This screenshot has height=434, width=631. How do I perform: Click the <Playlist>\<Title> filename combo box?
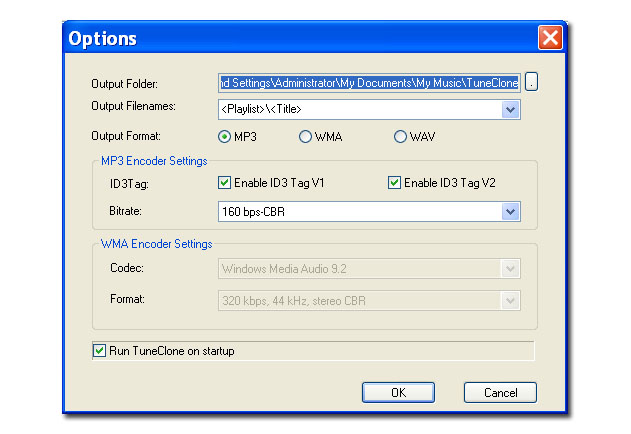coord(369,110)
